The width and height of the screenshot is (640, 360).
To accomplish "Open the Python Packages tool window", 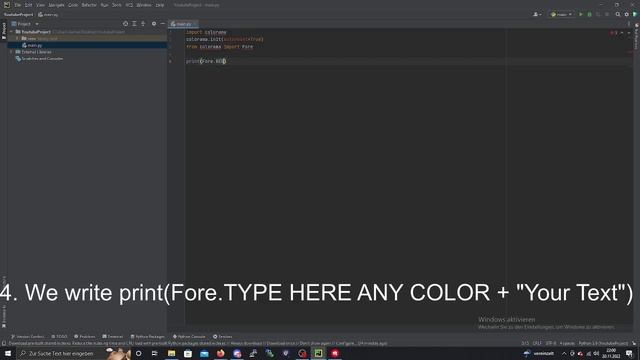I will pyautogui.click(x=147, y=337).
